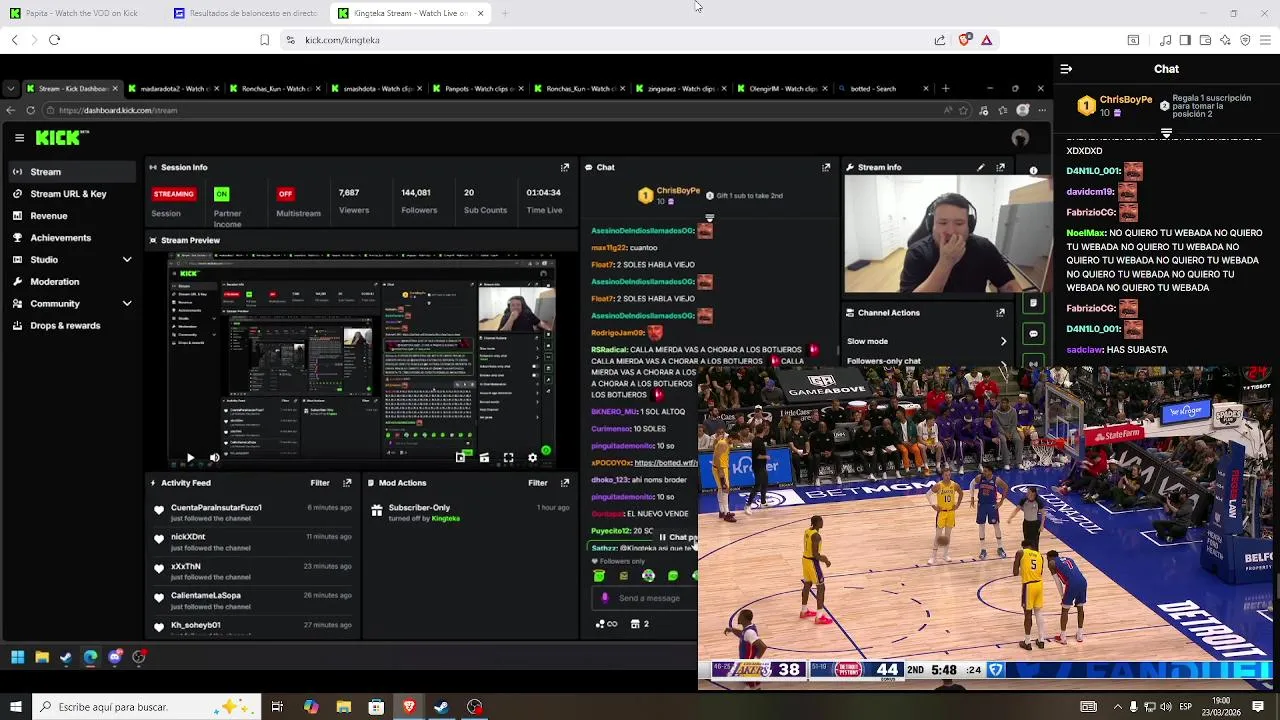
Task: Open the botted link from xPOCOYOx
Action: tap(665, 463)
